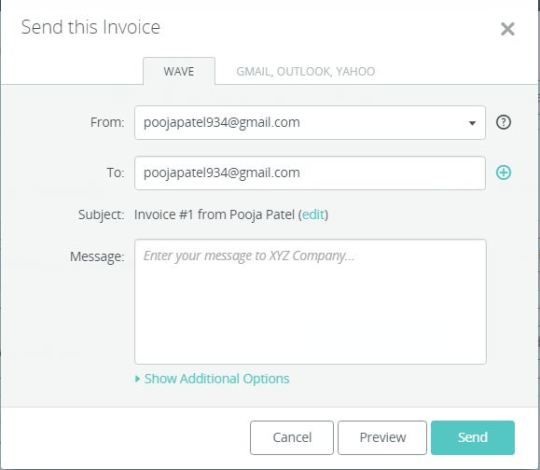The height and width of the screenshot is (470, 540).
Task: Add another recipient with the plus icon
Action: (503, 173)
